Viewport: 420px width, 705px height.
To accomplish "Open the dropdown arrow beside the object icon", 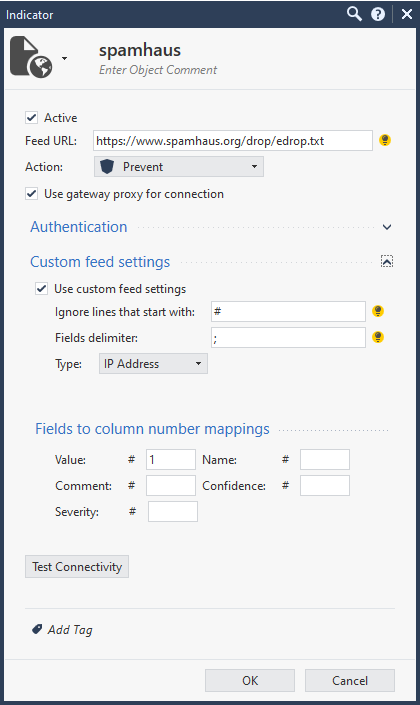I will pyautogui.click(x=64, y=58).
